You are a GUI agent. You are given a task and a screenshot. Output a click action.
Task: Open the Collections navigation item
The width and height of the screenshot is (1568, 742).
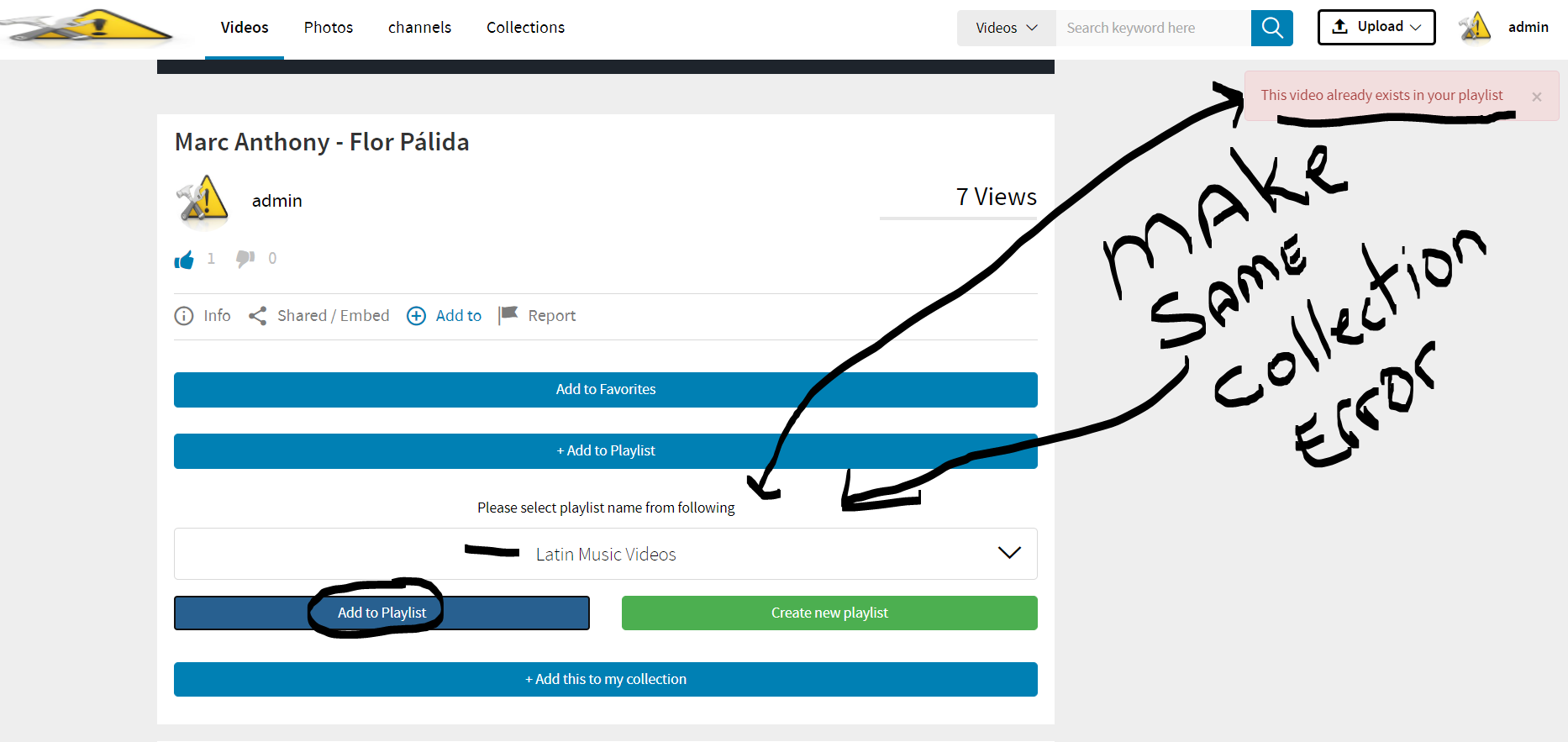526,28
